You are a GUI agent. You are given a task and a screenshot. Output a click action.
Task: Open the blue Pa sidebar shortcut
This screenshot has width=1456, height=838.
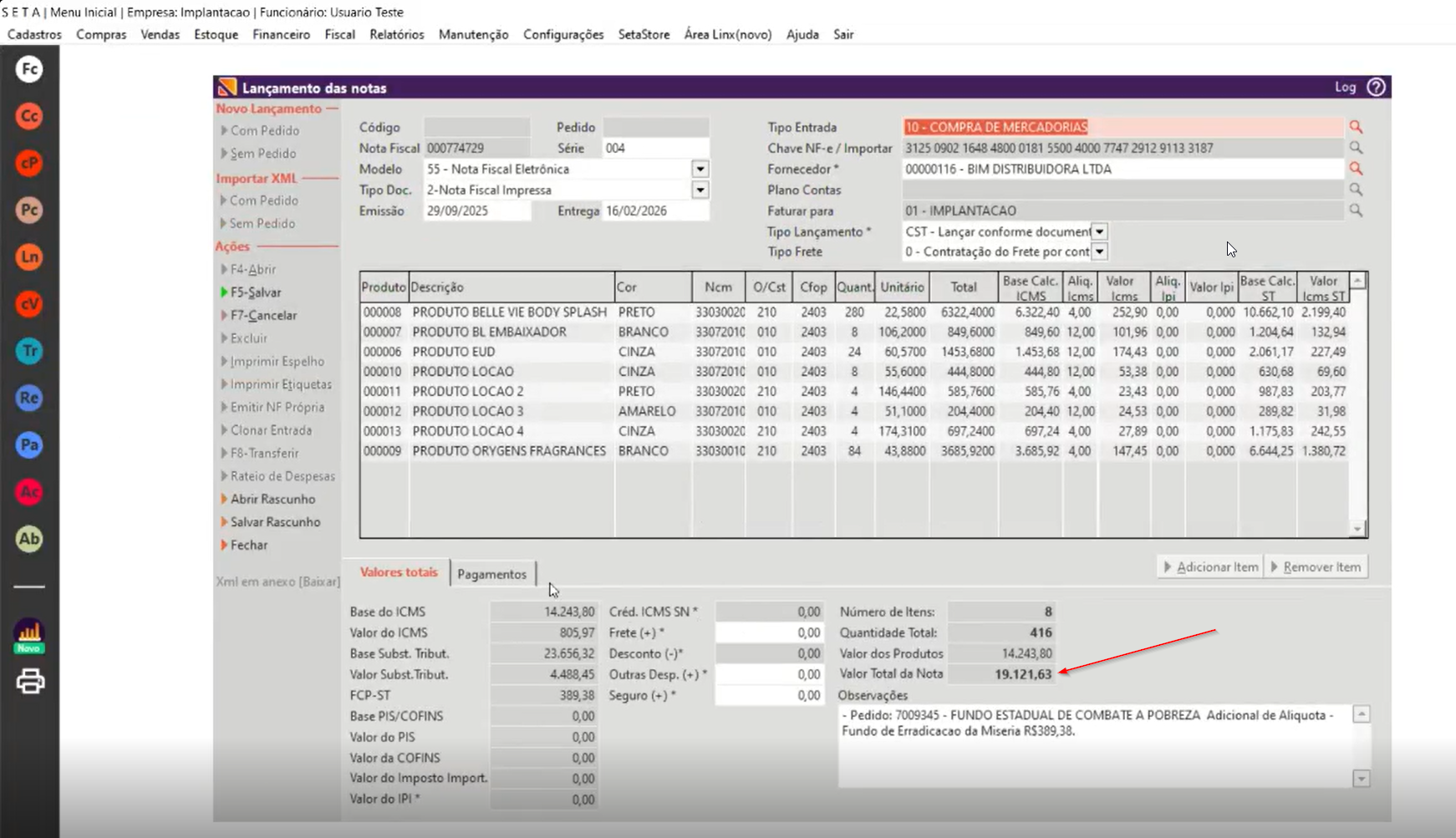(x=29, y=444)
